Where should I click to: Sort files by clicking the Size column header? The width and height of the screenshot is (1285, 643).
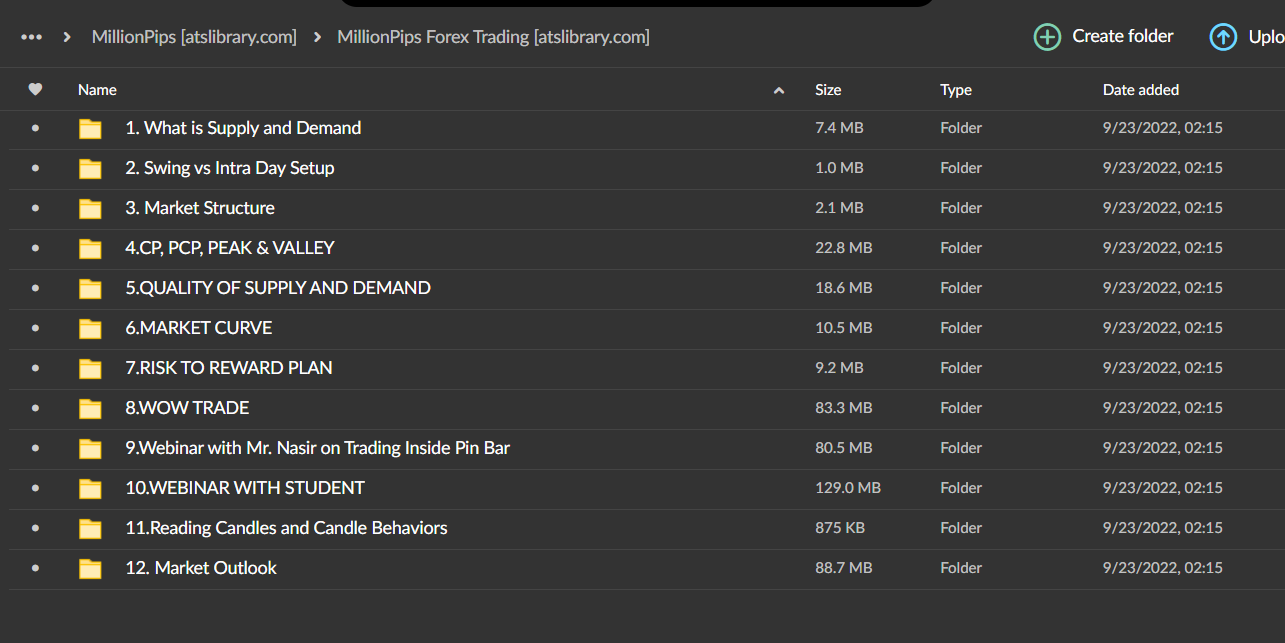click(x=828, y=89)
